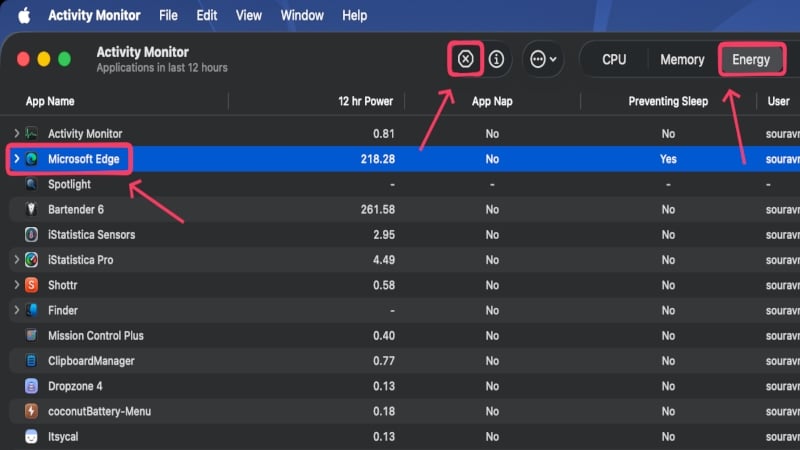Viewport: 800px width, 450px height.
Task: Stop the selected process with the X button
Action: pyautogui.click(x=465, y=59)
